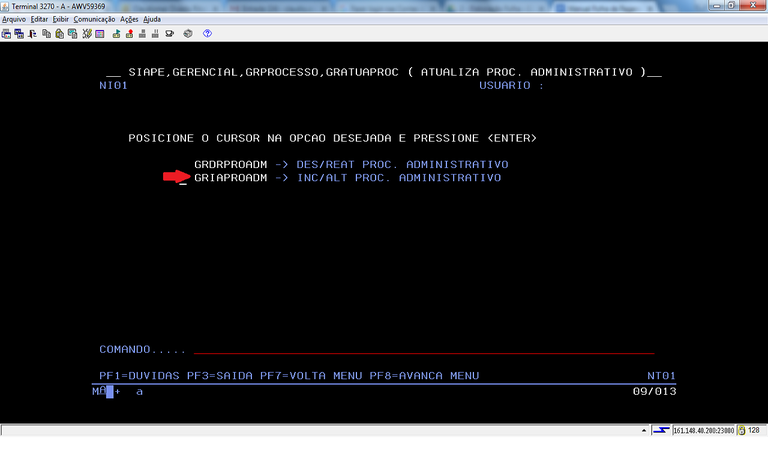Click the coffee cup toolbar icon
This screenshot has width=768, height=456.
(x=169, y=34)
